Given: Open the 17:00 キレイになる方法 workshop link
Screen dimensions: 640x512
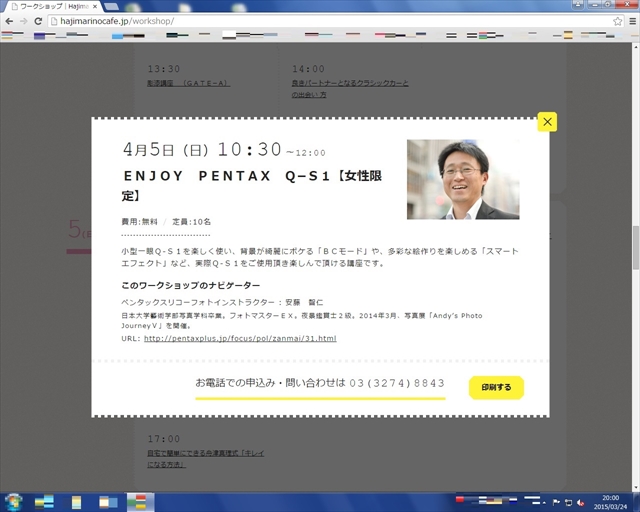Looking at the screenshot, I should (206, 459).
